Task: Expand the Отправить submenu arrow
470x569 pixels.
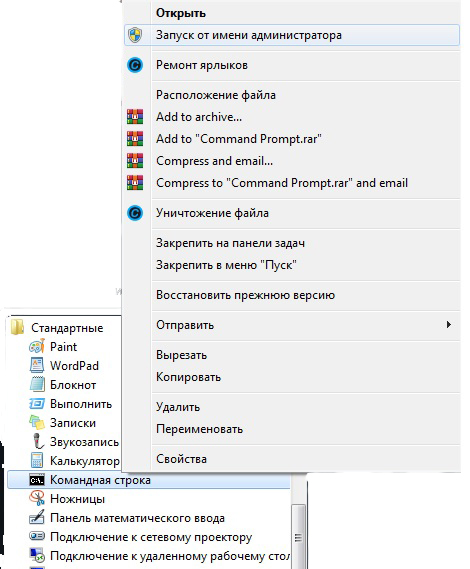Action: (x=449, y=325)
